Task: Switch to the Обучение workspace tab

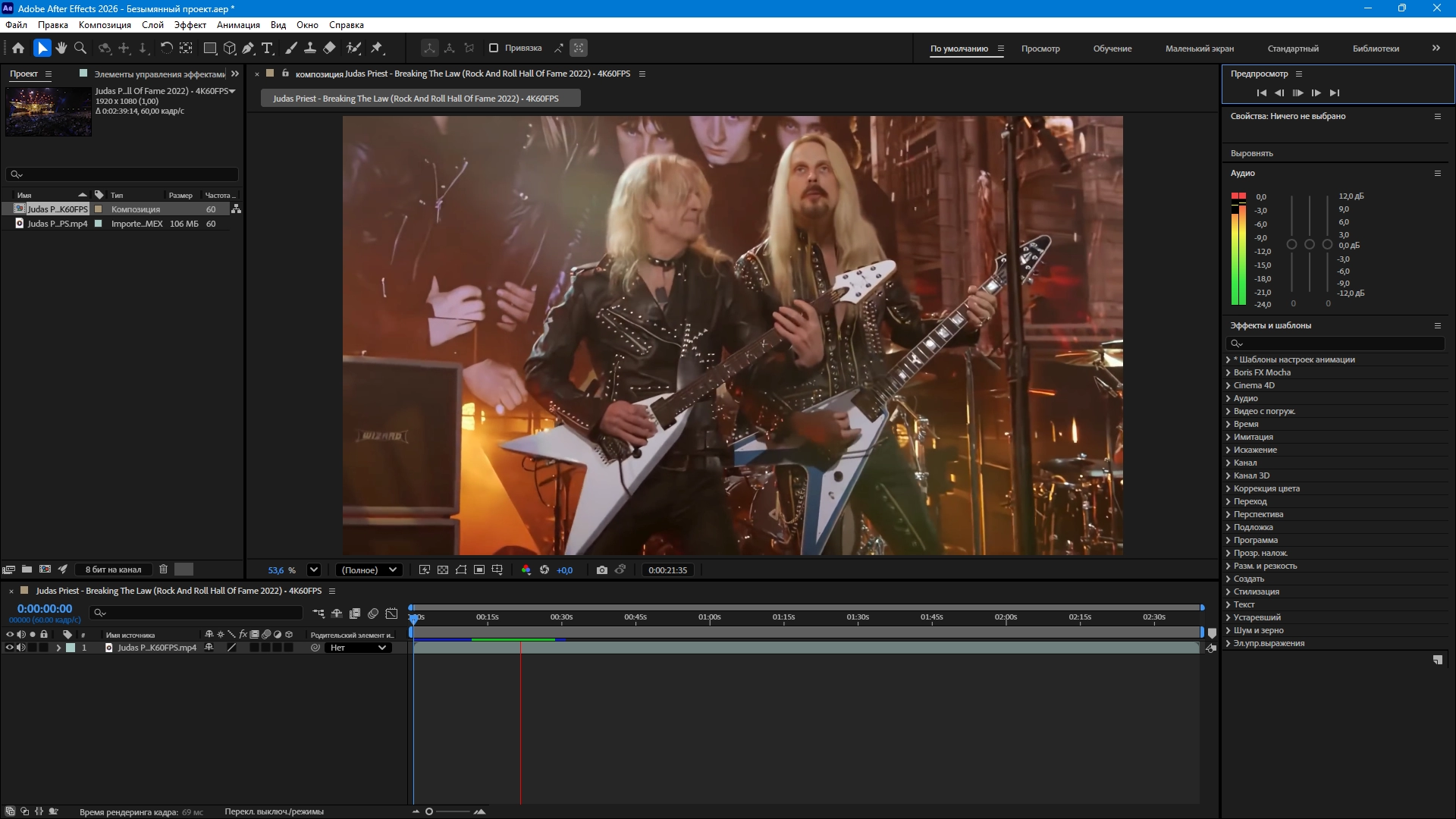Action: (x=1112, y=49)
